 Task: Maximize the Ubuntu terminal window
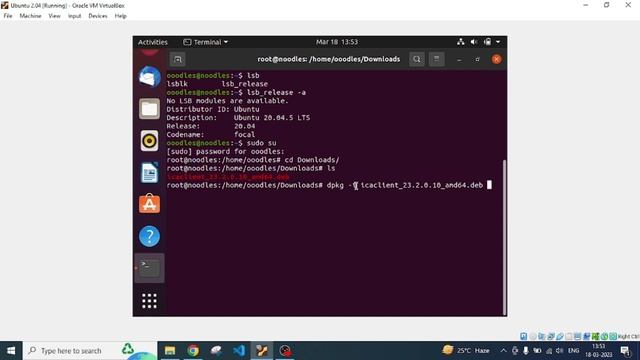click(x=478, y=60)
